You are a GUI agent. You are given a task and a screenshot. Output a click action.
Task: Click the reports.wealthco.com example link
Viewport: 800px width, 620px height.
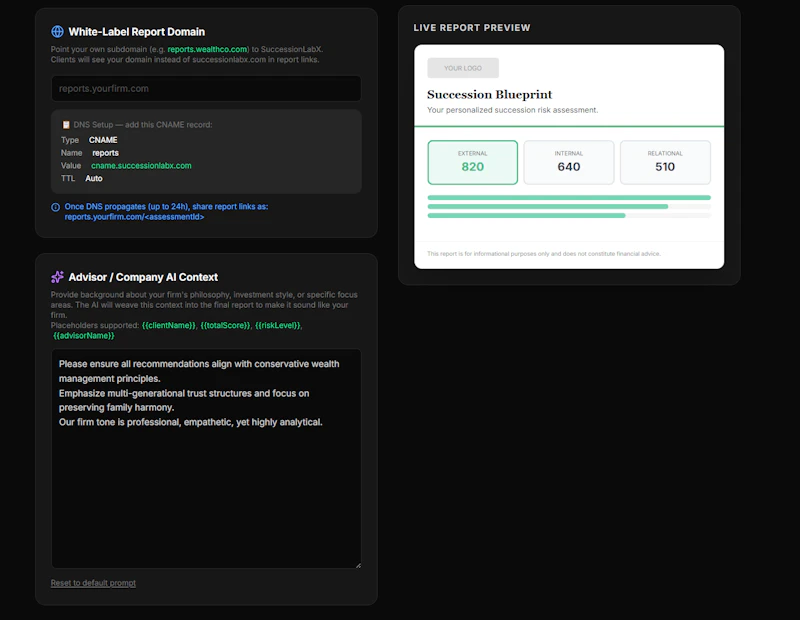tap(207, 49)
